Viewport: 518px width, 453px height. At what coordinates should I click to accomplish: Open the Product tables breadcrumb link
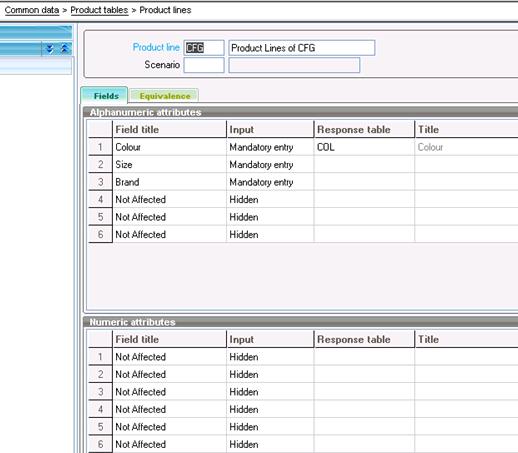[99, 10]
